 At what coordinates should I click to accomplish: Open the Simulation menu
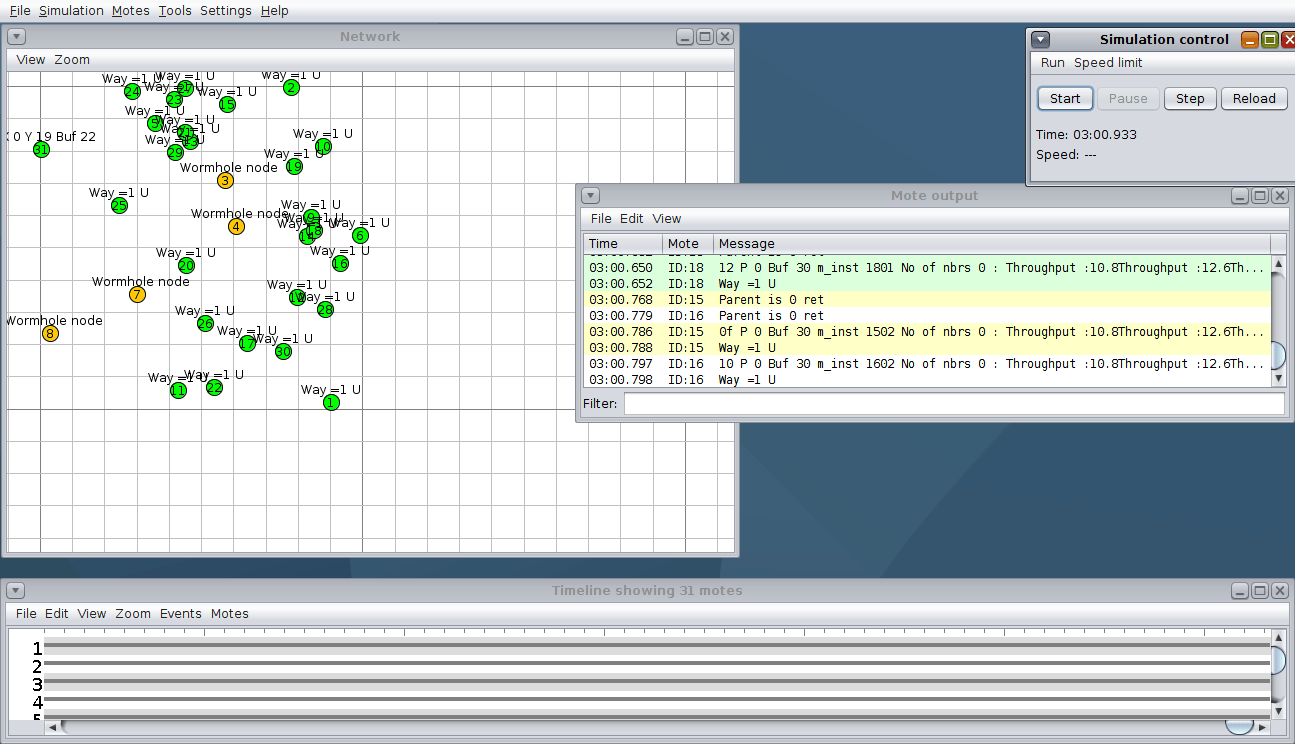pyautogui.click(x=71, y=11)
